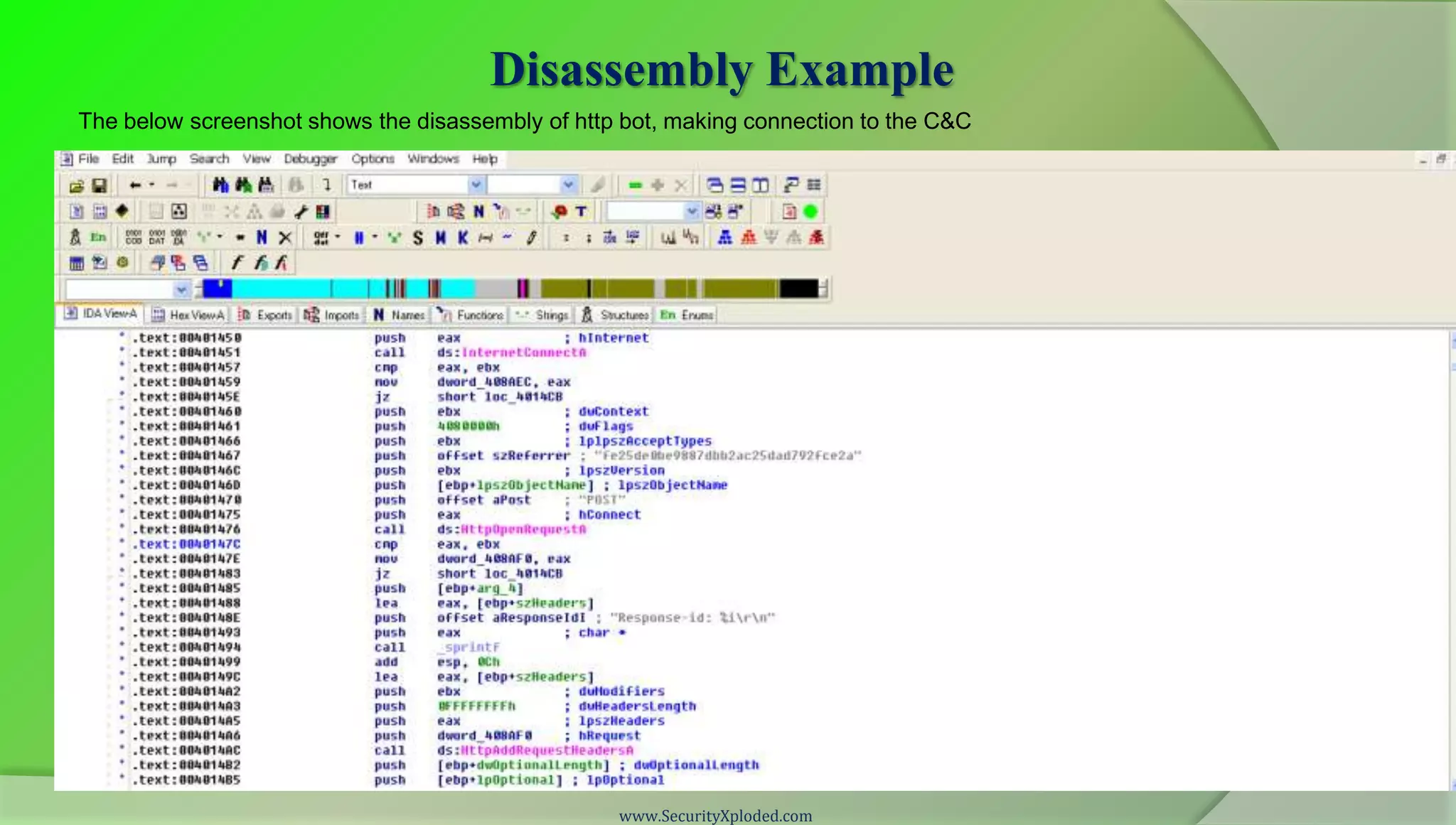Click the red hierarchy graph icon
Screen dimensions: 1456x825
(x=749, y=237)
